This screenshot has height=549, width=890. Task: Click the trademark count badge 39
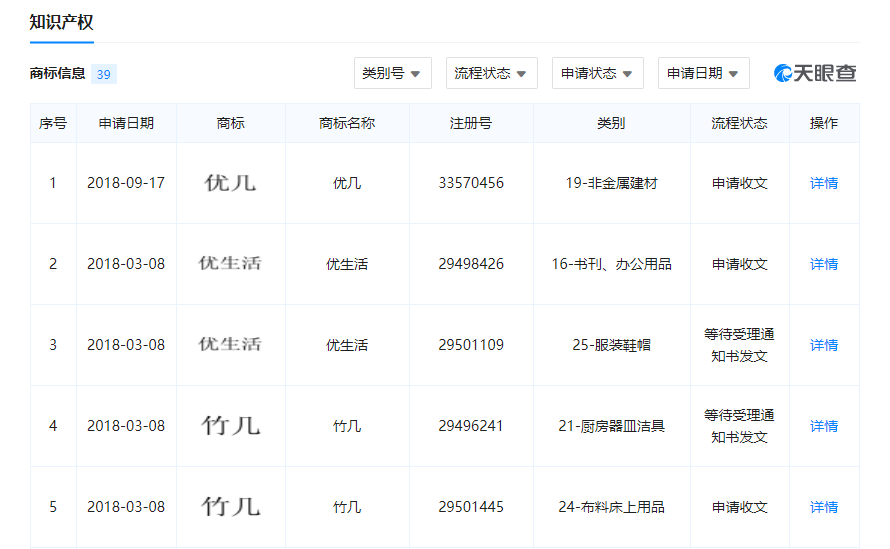click(x=103, y=74)
